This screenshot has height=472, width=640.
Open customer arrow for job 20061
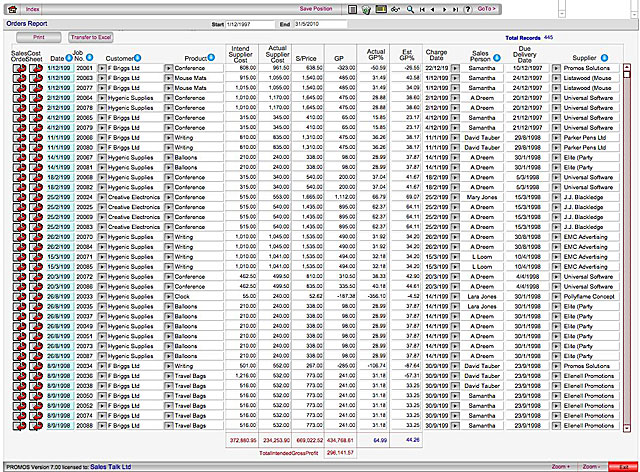(x=102, y=68)
